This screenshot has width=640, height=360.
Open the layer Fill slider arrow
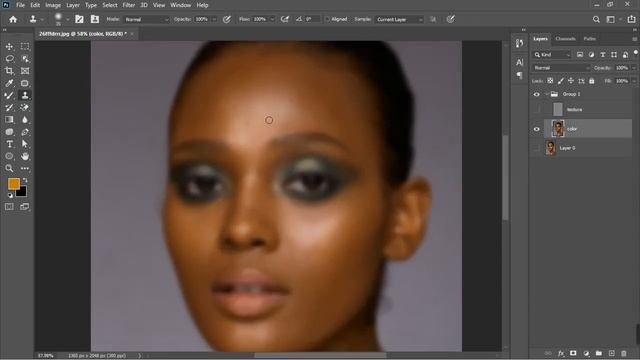pyautogui.click(x=634, y=81)
